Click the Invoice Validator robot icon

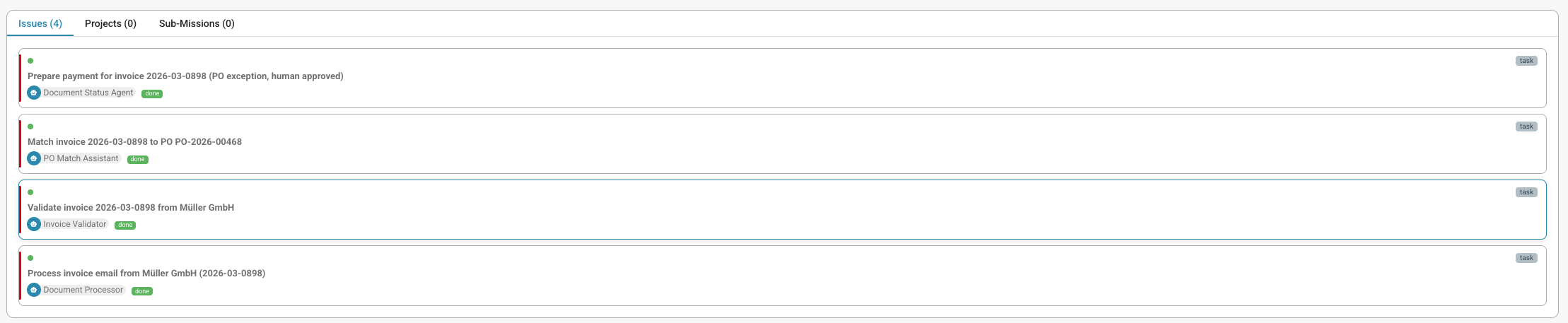coord(33,224)
